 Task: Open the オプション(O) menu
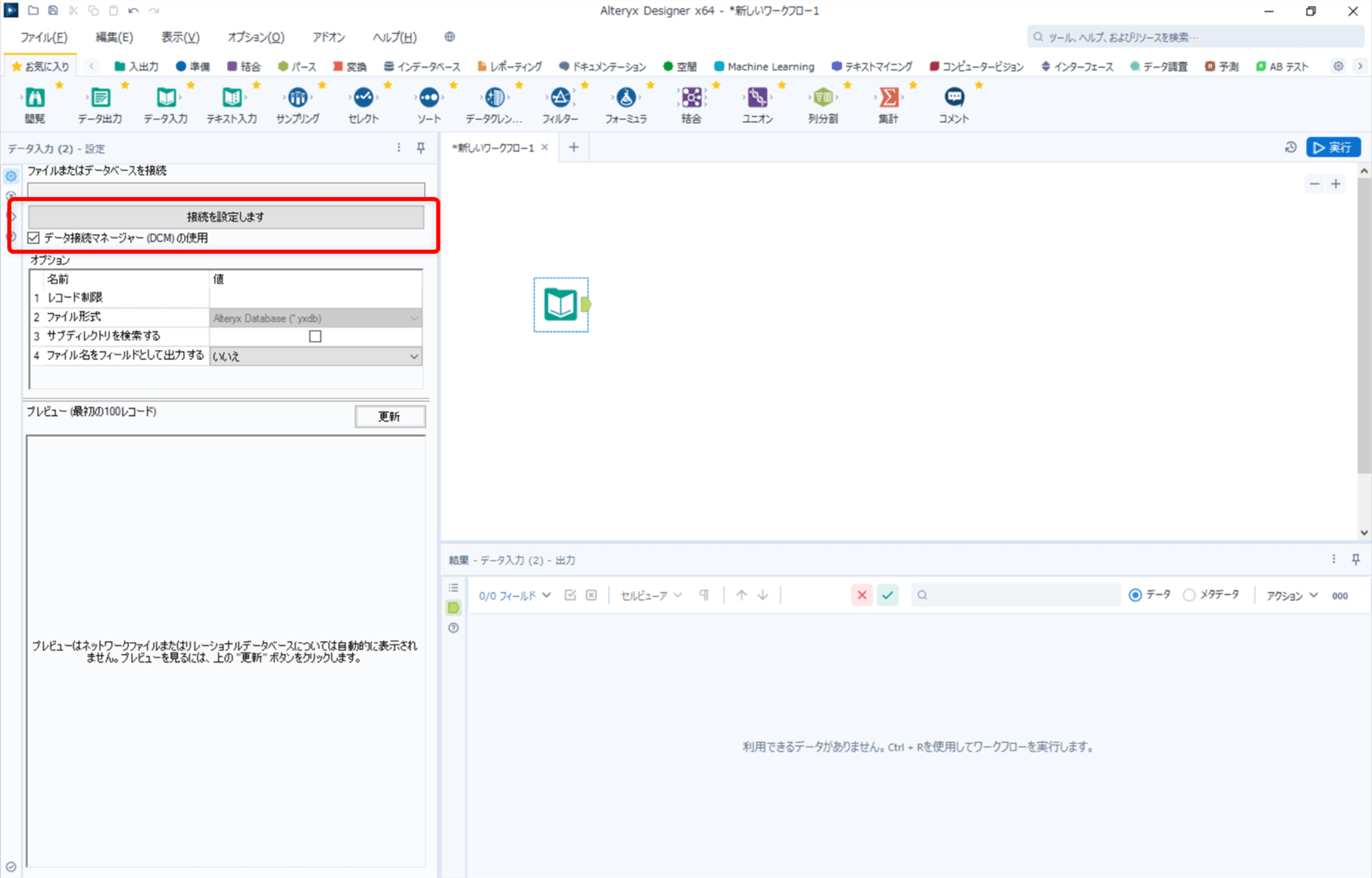256,37
